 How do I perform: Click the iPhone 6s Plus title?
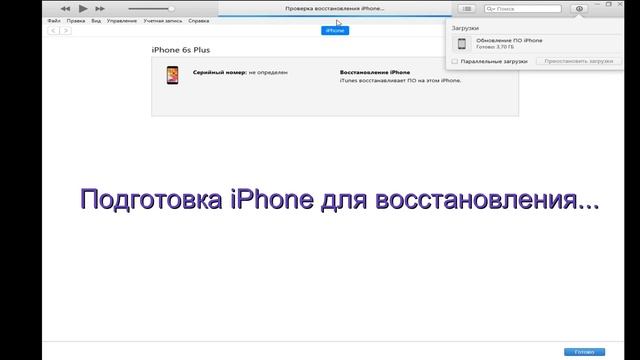point(181,50)
